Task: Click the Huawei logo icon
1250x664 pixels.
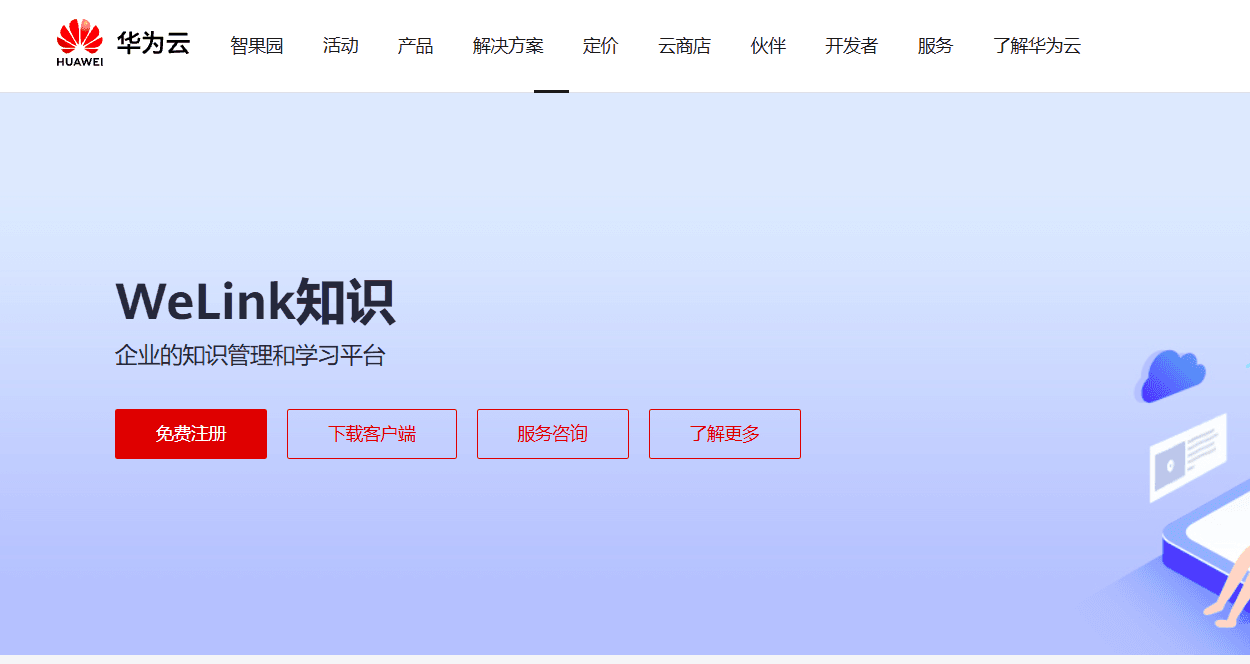Action: pyautogui.click(x=80, y=44)
